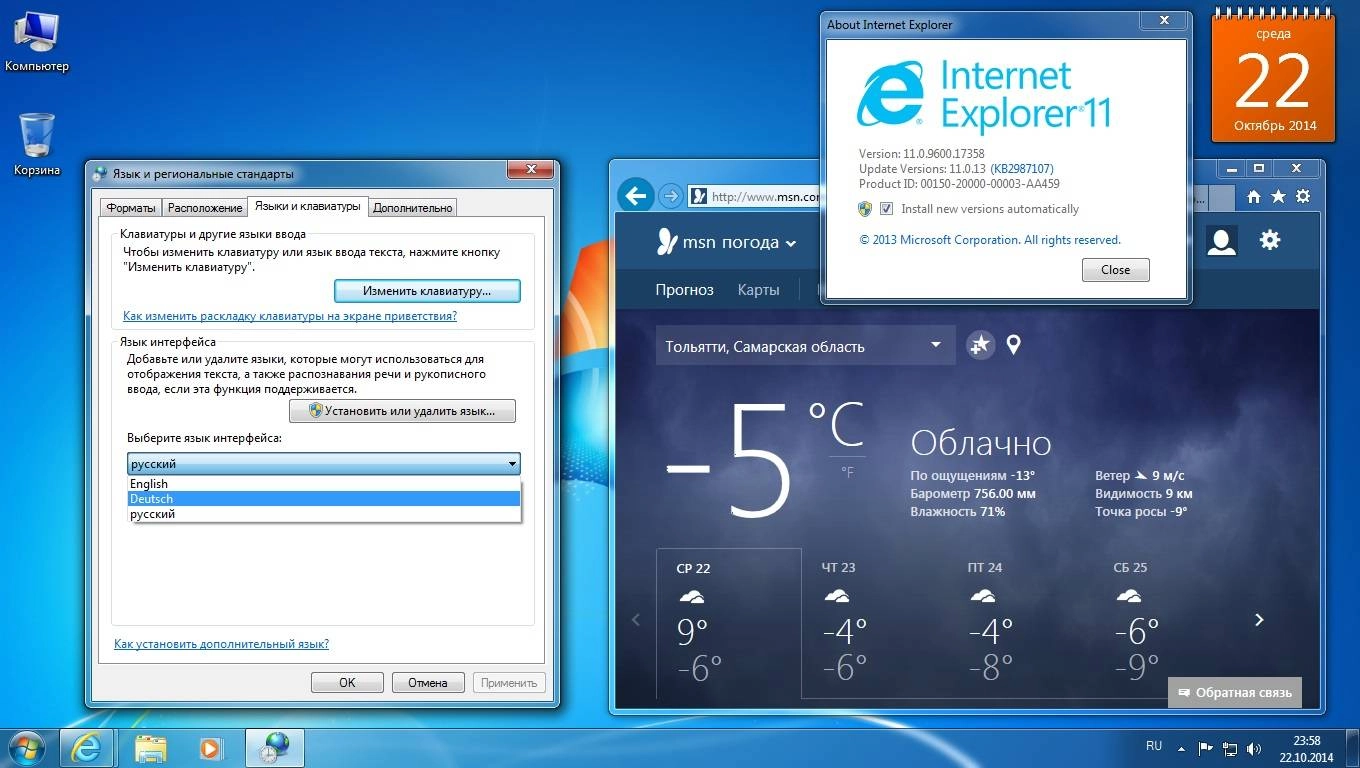The height and width of the screenshot is (768, 1360).
Task: Click the calendar gadget showing 22
Action: [1273, 78]
